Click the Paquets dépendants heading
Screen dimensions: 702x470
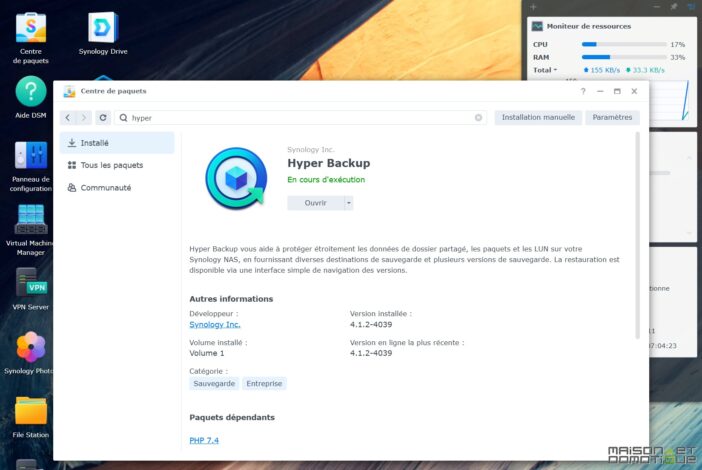tap(232, 418)
